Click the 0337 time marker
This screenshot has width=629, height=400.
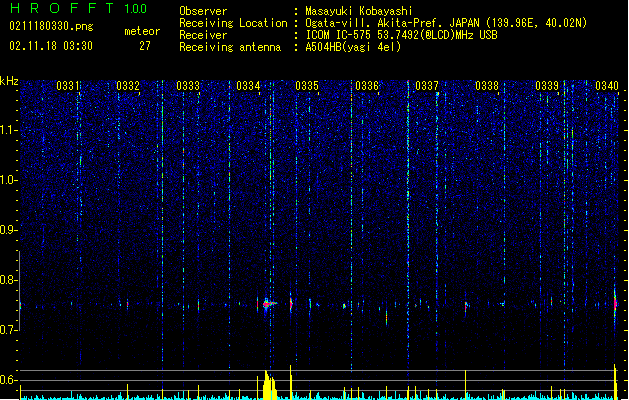427,86
